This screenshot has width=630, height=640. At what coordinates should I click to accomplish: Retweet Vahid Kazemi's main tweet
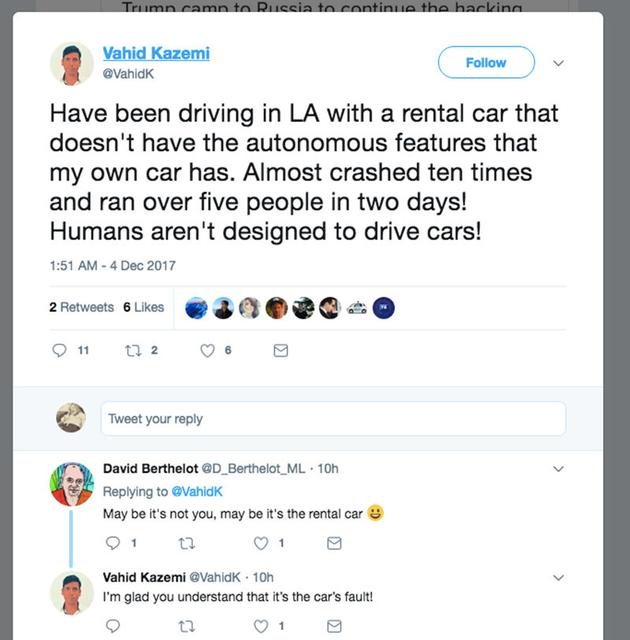(130, 351)
